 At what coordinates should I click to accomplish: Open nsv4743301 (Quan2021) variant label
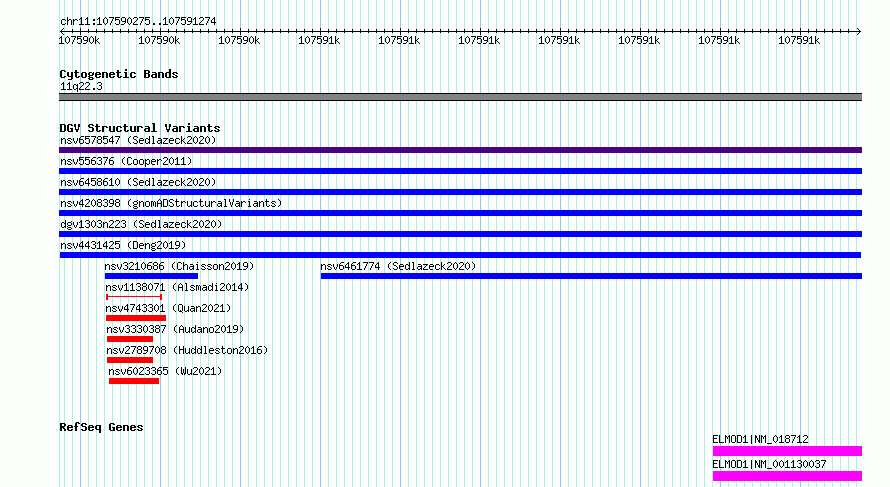tap(168, 308)
